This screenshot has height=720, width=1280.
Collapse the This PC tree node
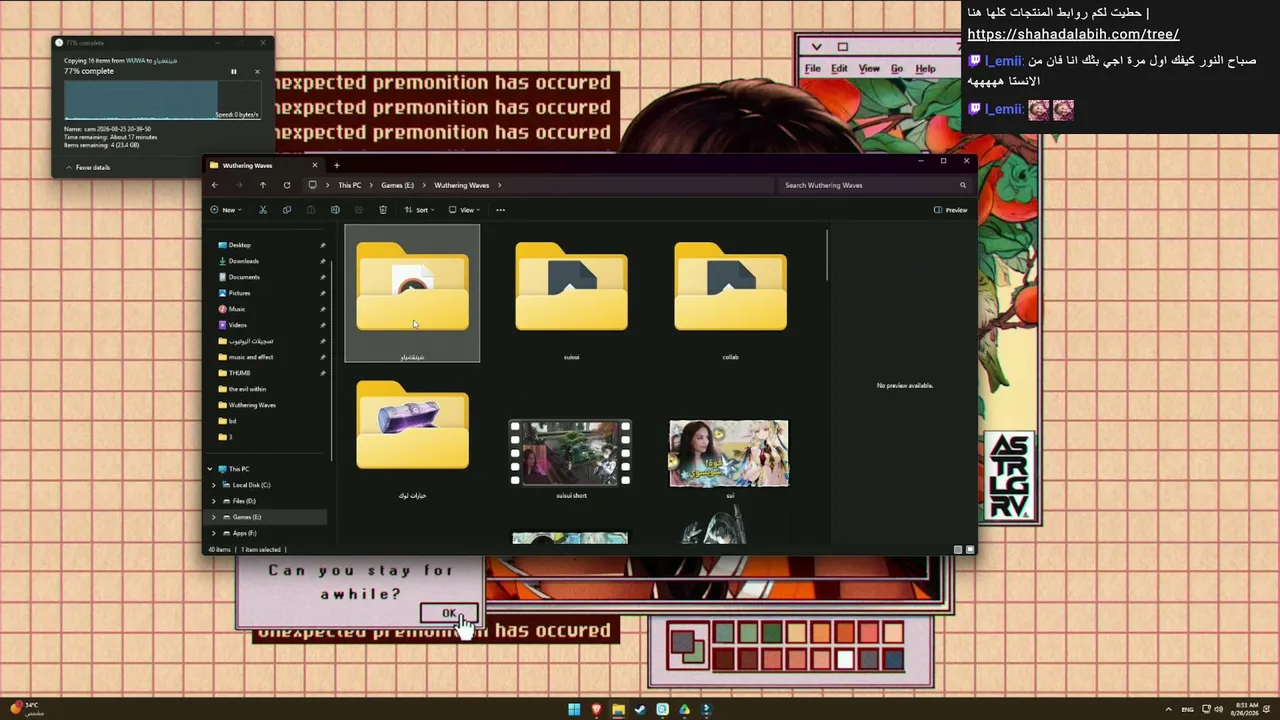click(x=210, y=469)
